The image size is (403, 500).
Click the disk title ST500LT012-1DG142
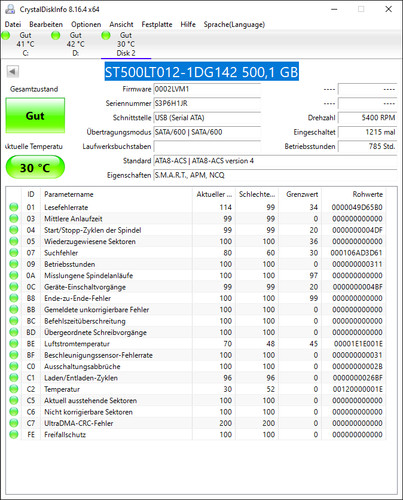coord(202,72)
